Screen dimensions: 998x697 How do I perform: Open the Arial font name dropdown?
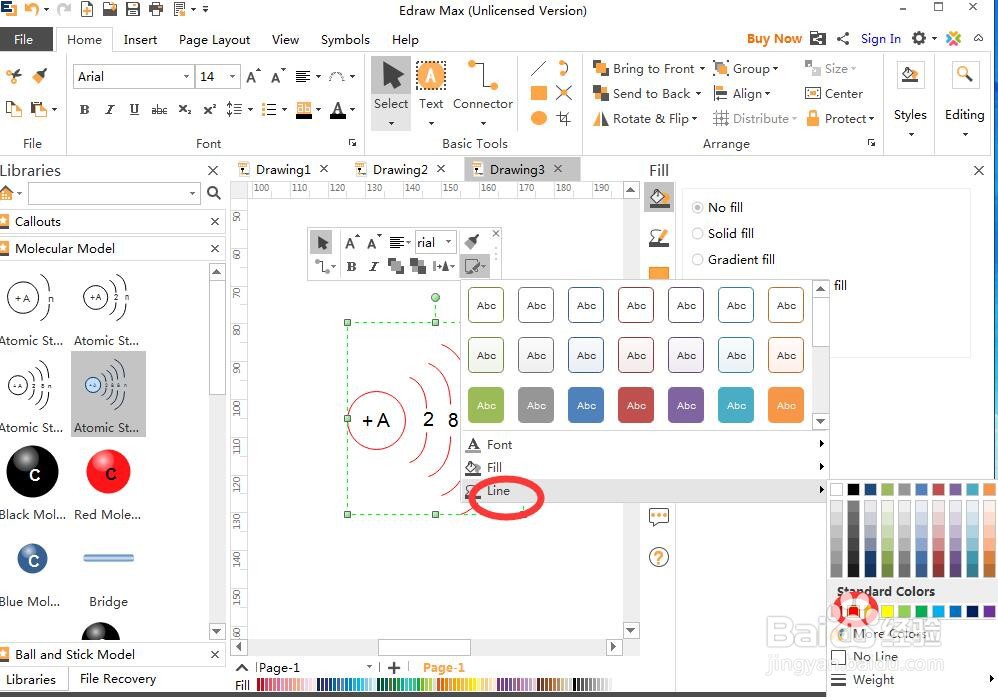pos(186,76)
